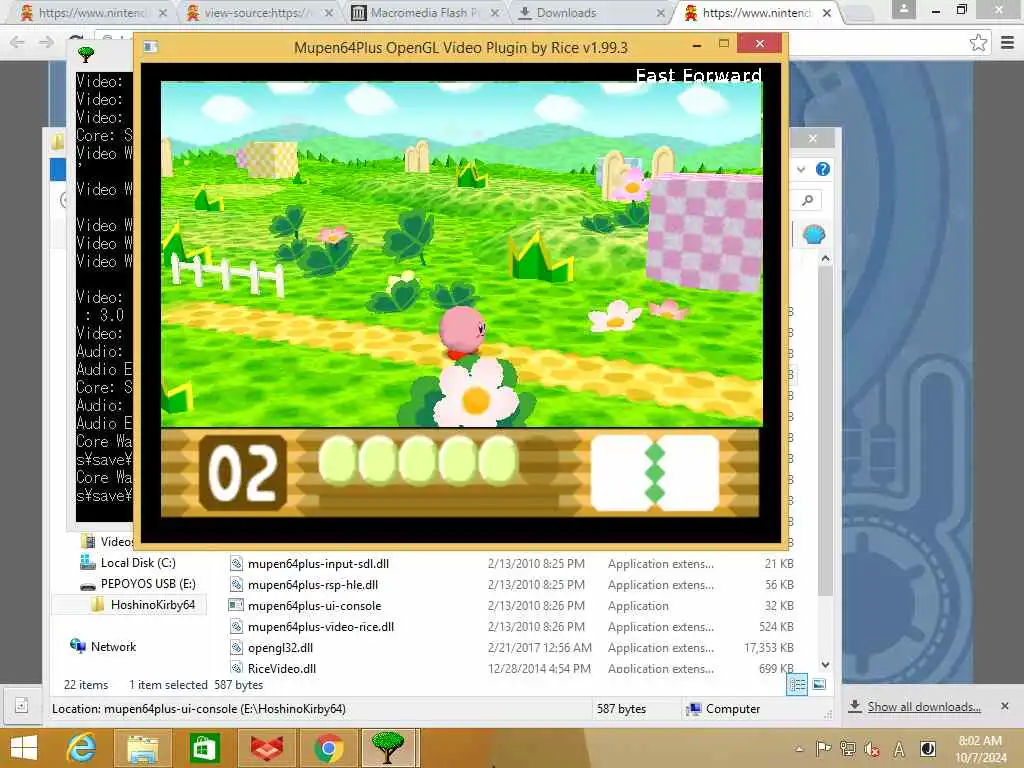Open the Action Center flag tray icon
This screenshot has height=768, width=1024.
[824, 748]
